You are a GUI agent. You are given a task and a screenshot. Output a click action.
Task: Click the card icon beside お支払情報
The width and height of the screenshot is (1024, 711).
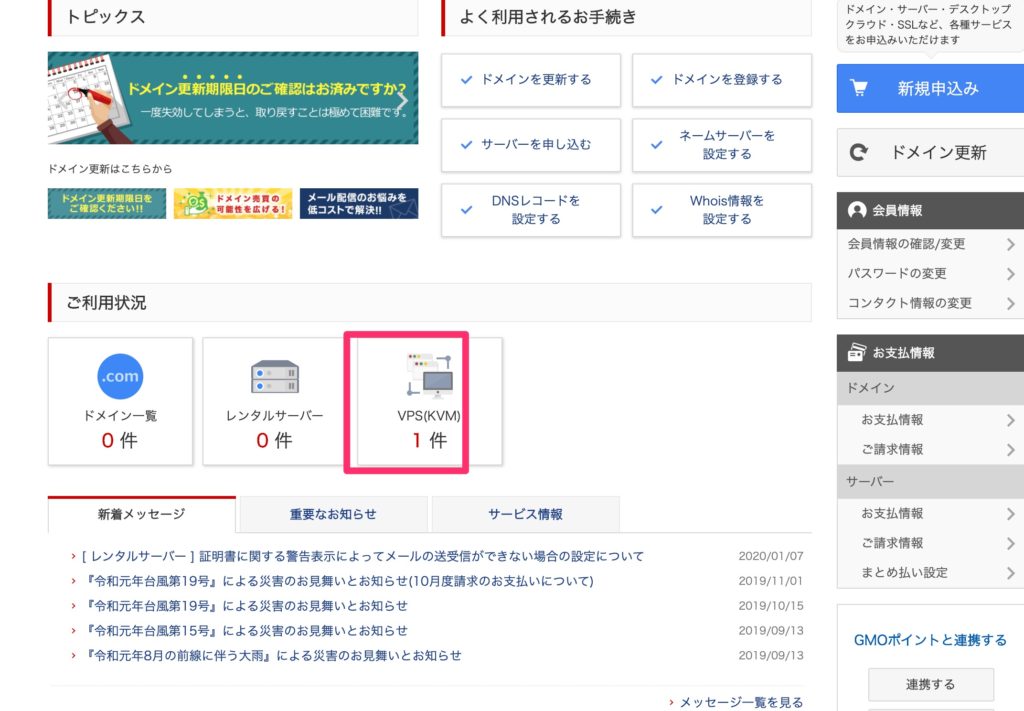pos(856,353)
